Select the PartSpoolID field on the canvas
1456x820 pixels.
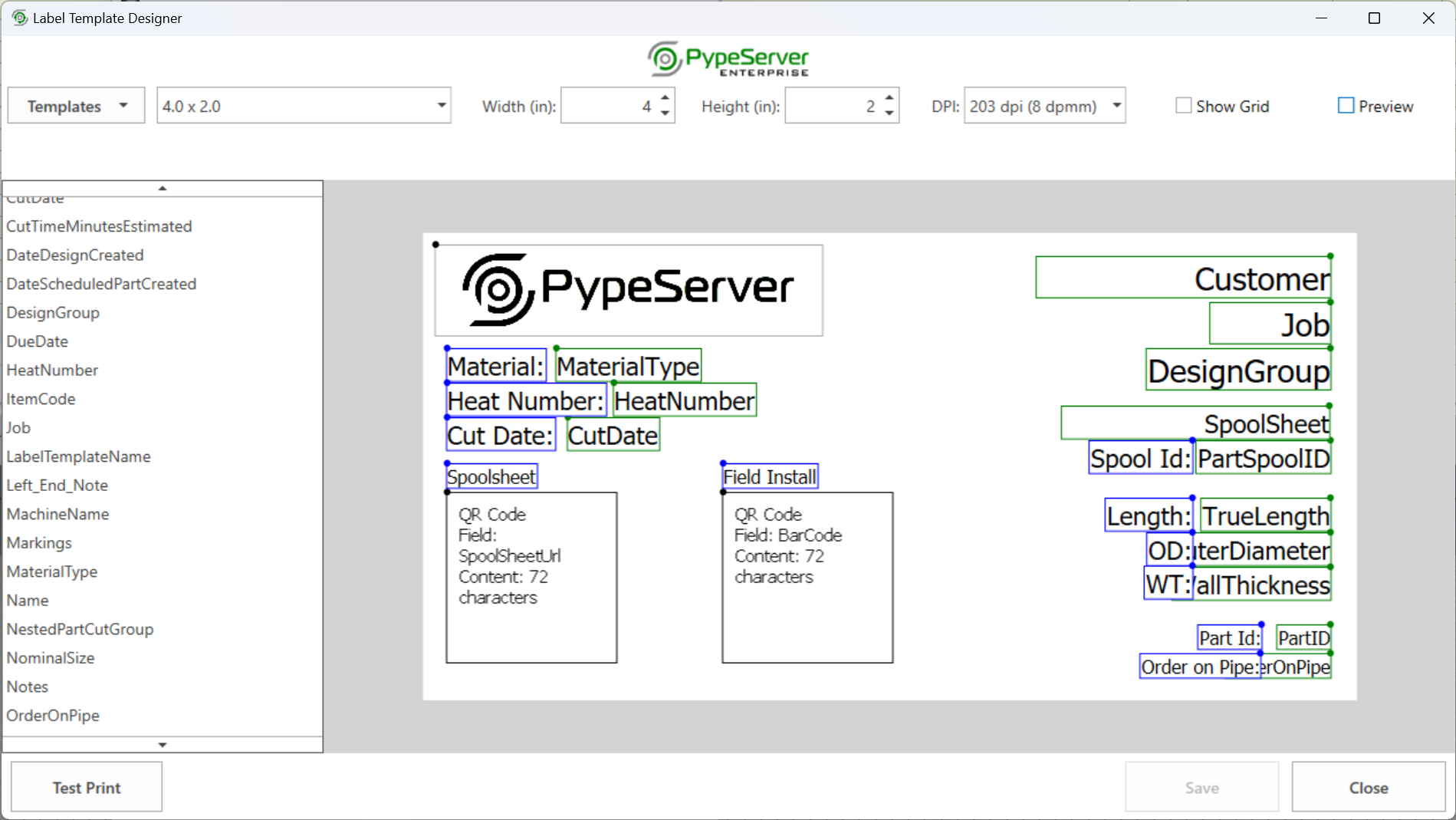click(x=1264, y=458)
